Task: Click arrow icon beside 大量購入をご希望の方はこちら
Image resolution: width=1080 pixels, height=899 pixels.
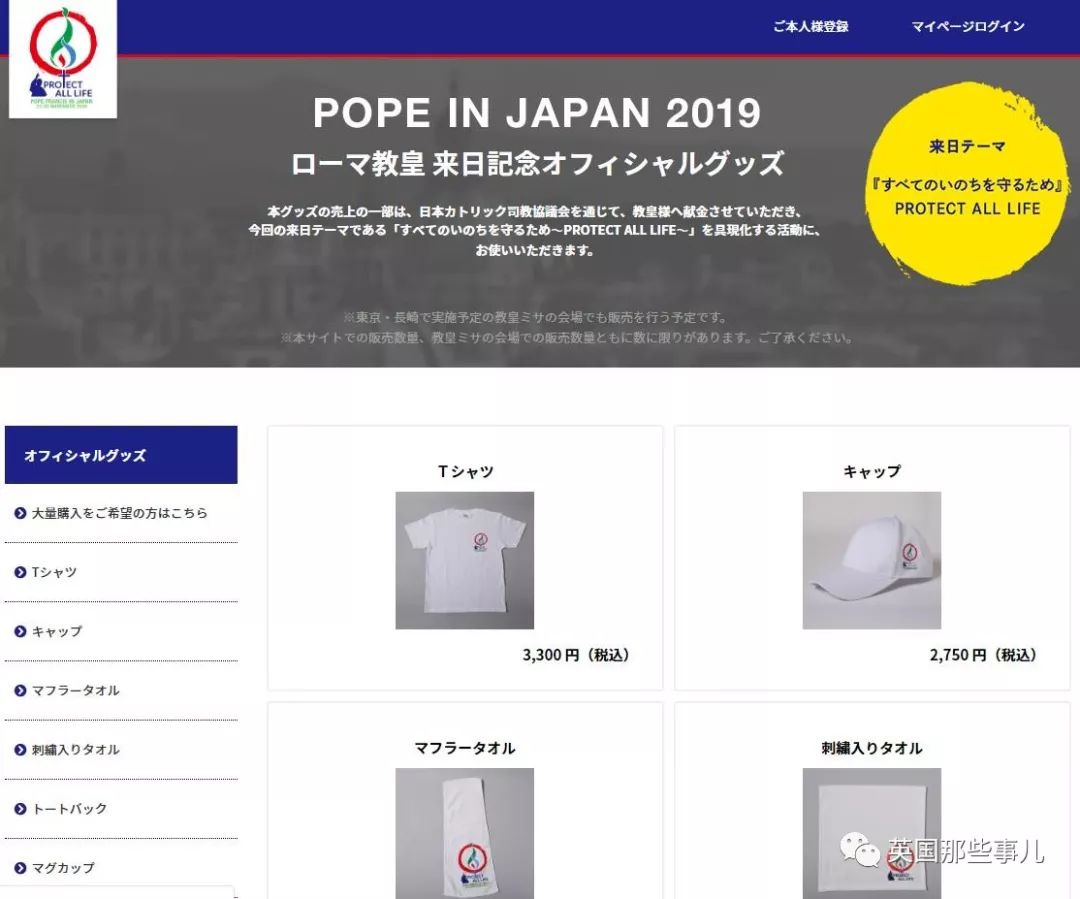Action: 20,513
